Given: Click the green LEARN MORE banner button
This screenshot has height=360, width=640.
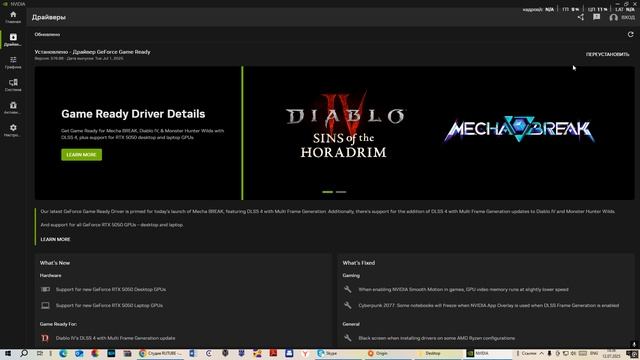Looking at the screenshot, I should point(82,155).
